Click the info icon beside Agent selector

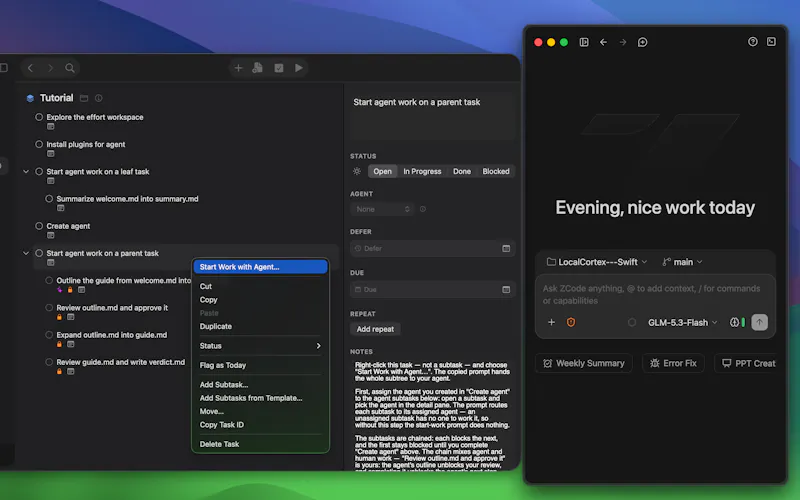point(422,209)
